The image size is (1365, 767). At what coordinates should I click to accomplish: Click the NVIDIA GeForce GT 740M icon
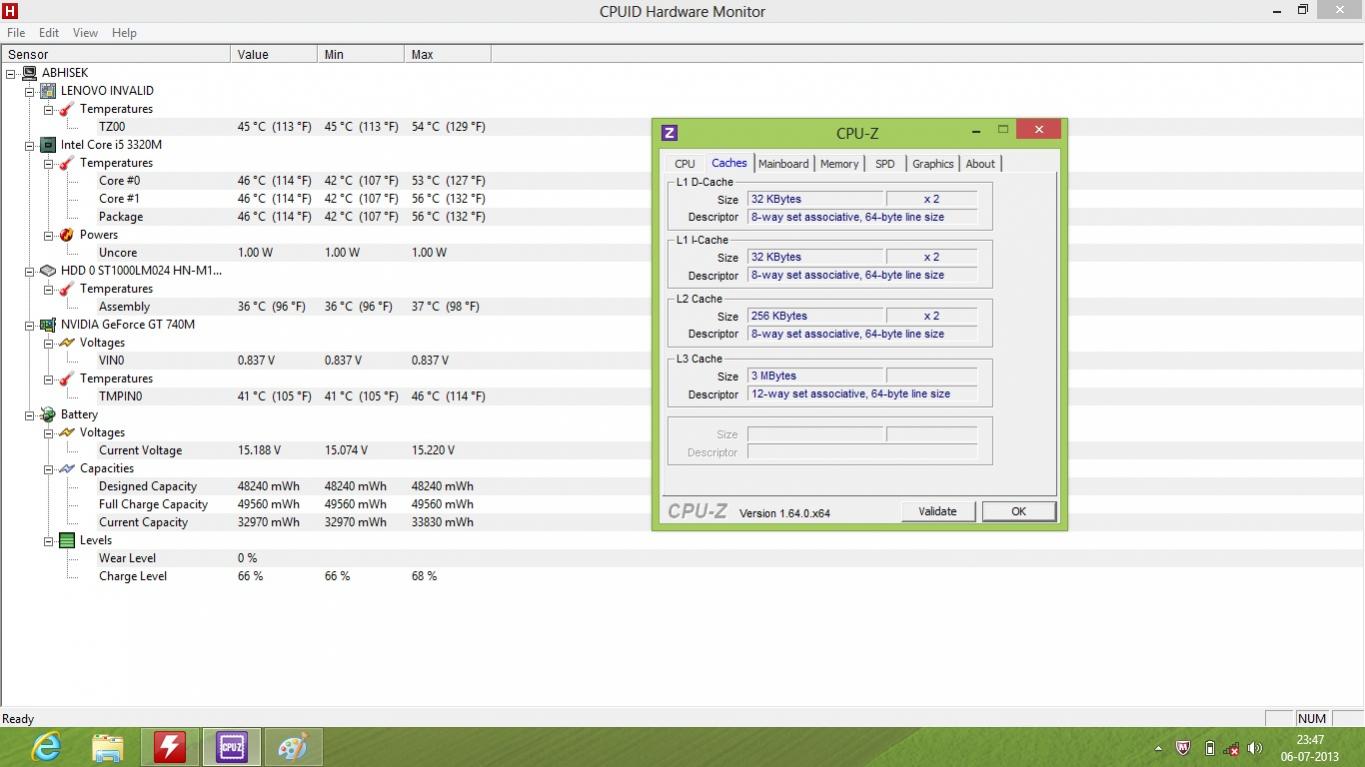click(48, 325)
